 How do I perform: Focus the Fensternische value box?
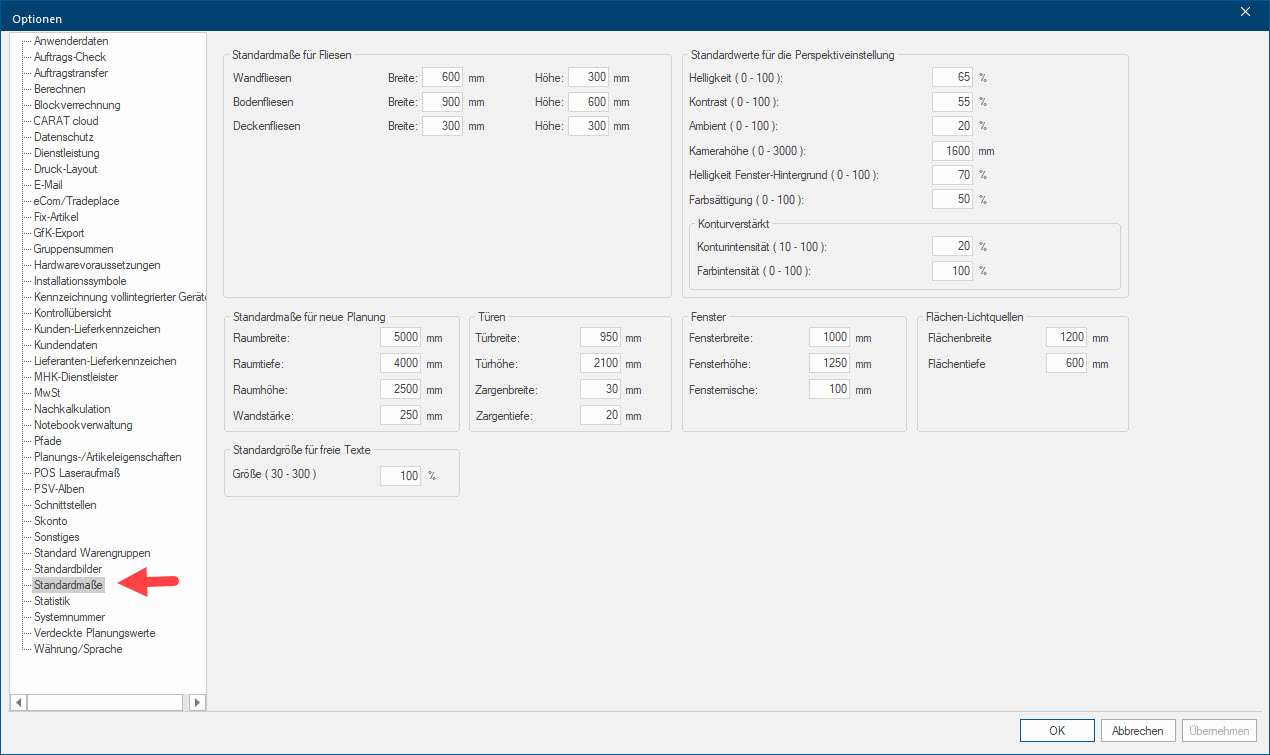point(829,390)
